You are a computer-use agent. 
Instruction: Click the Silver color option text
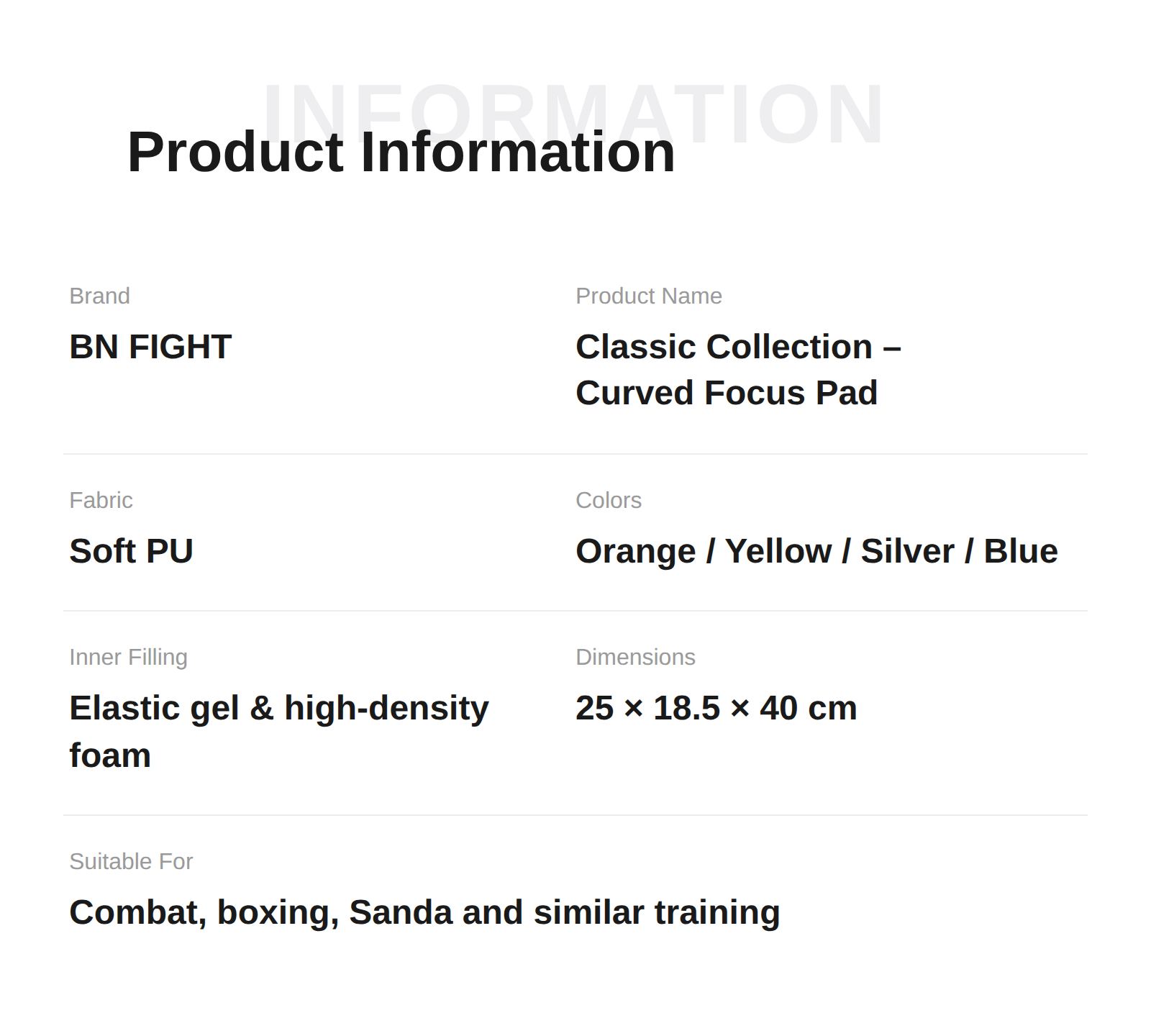[x=908, y=551]
